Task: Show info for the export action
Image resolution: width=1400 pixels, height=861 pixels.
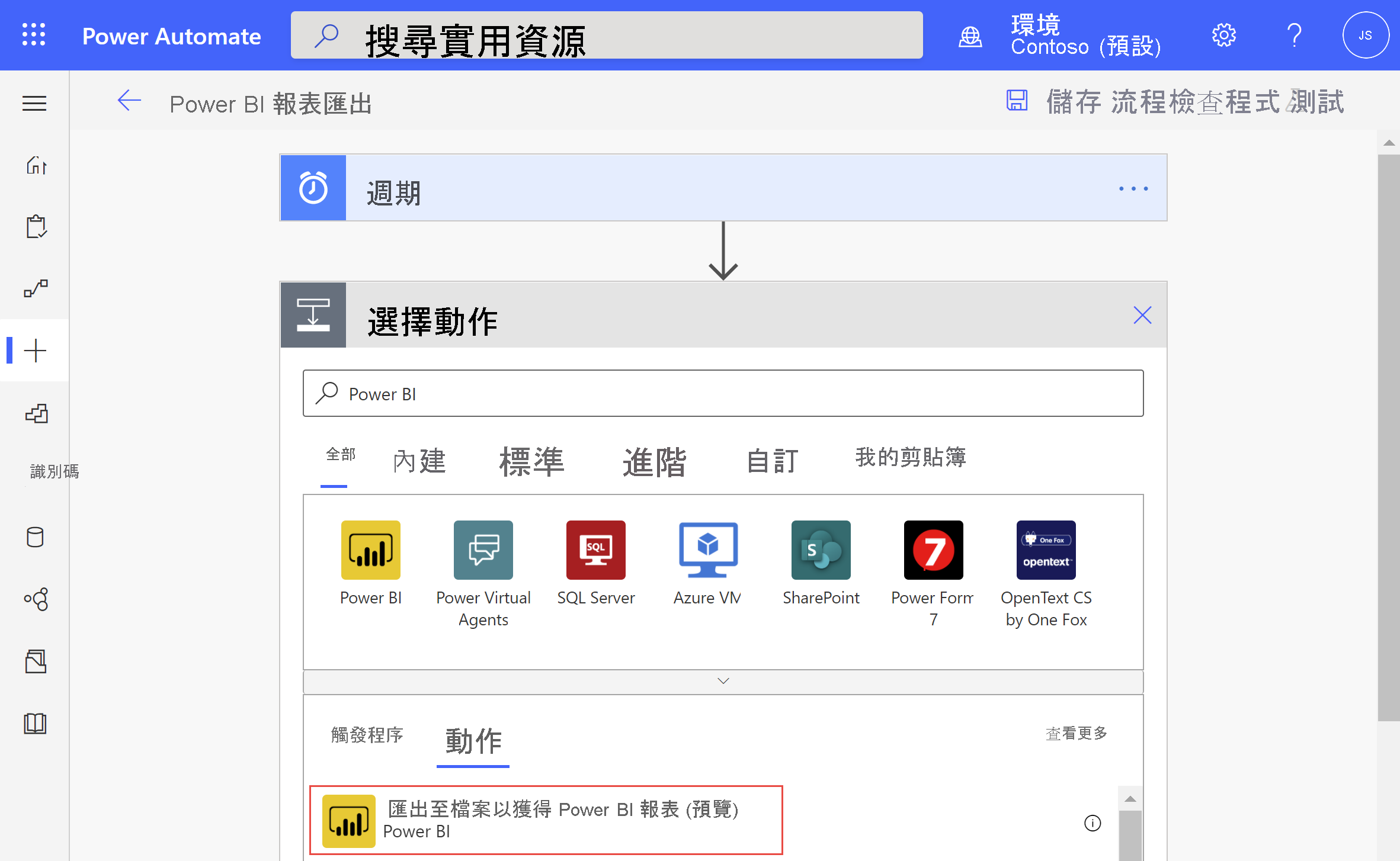Action: 1093,823
